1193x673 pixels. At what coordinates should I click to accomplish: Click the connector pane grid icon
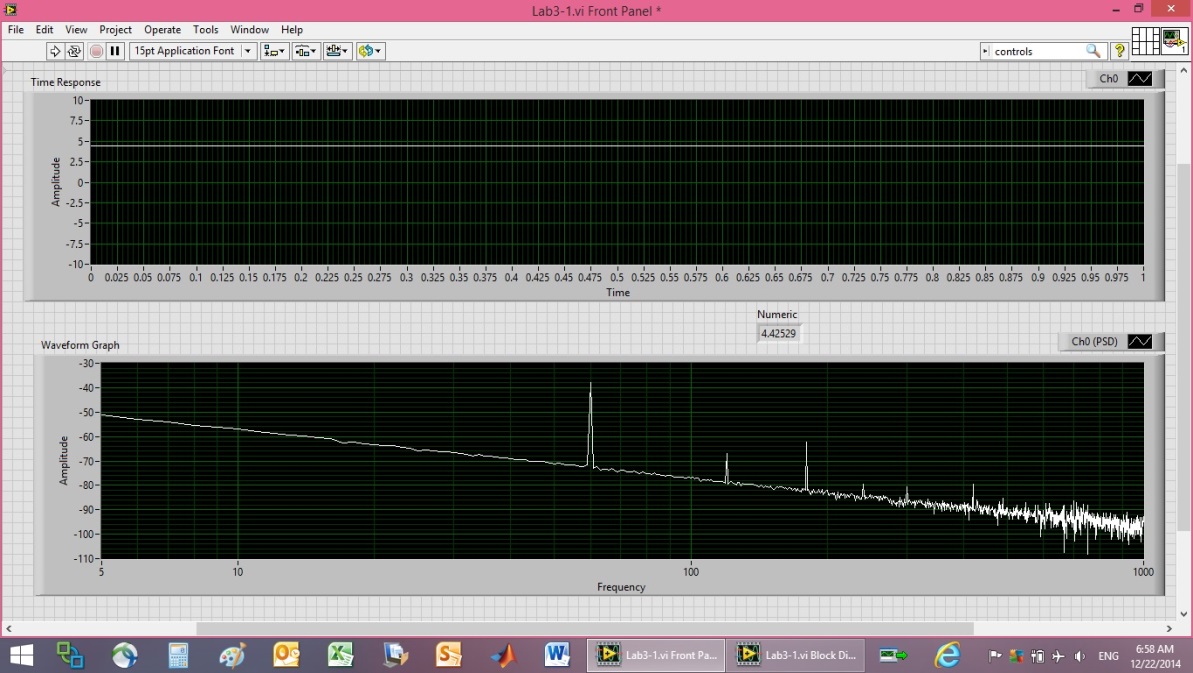pyautogui.click(x=1145, y=41)
